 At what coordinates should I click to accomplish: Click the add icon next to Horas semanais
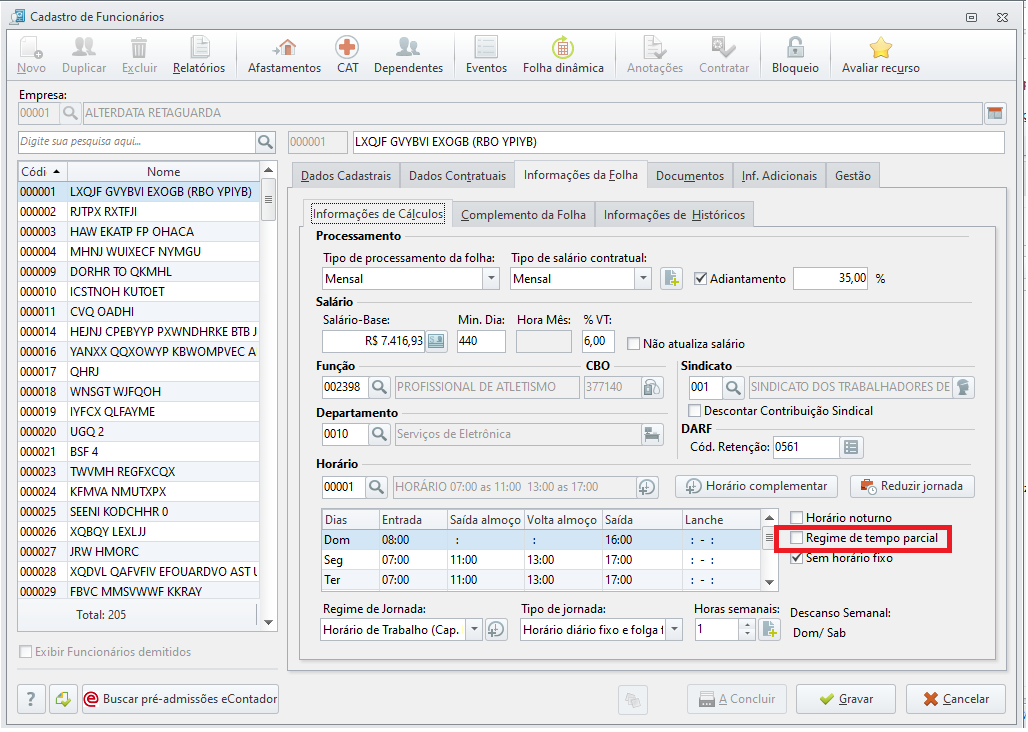click(x=770, y=630)
